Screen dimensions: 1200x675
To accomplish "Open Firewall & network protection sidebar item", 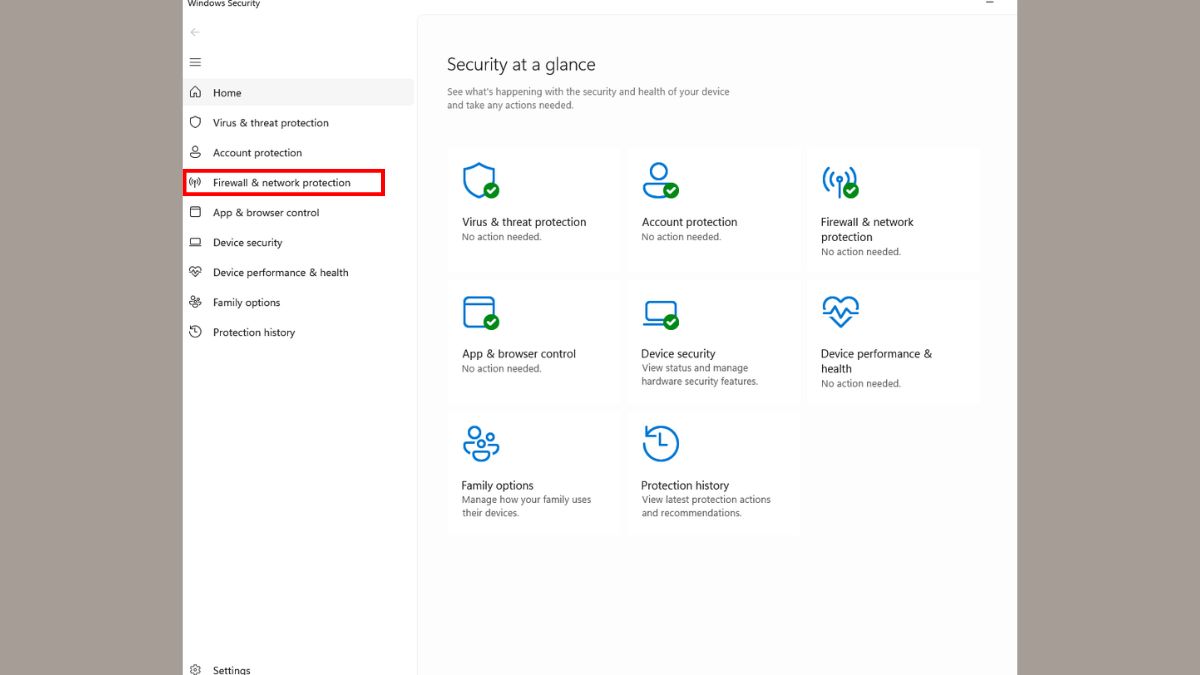I will tap(284, 182).
